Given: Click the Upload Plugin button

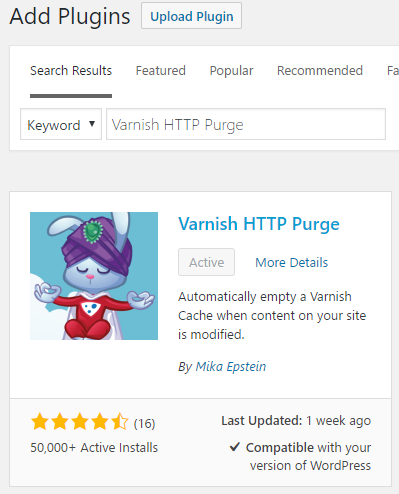Looking at the screenshot, I should (191, 16).
